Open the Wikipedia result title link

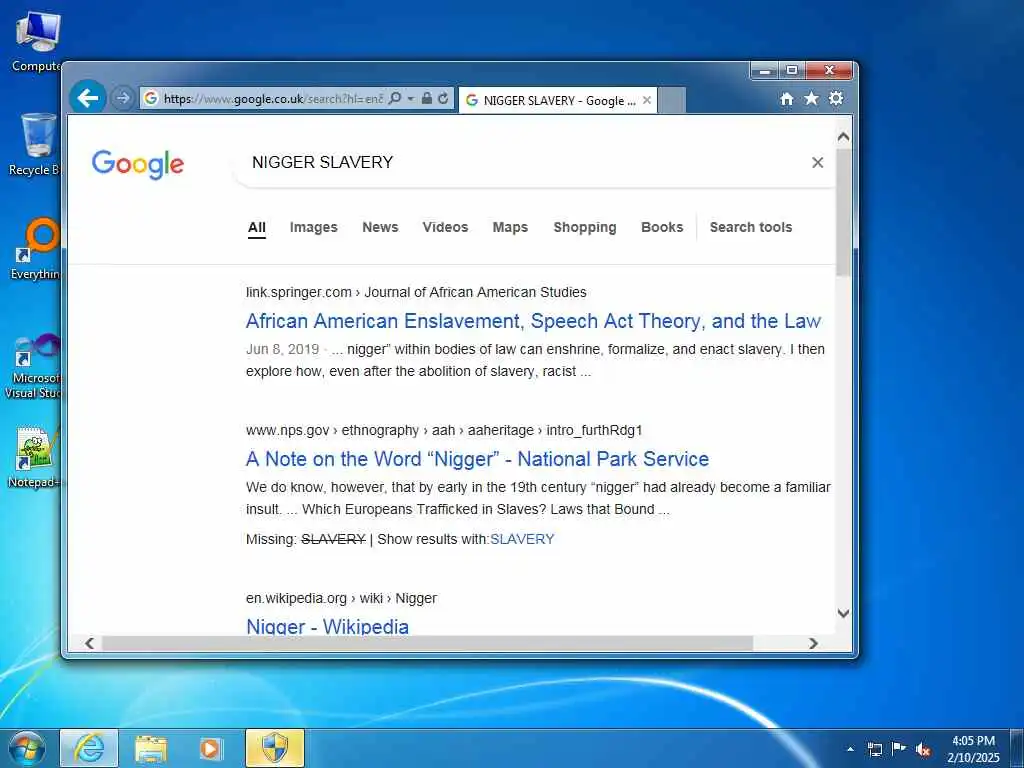[328, 626]
